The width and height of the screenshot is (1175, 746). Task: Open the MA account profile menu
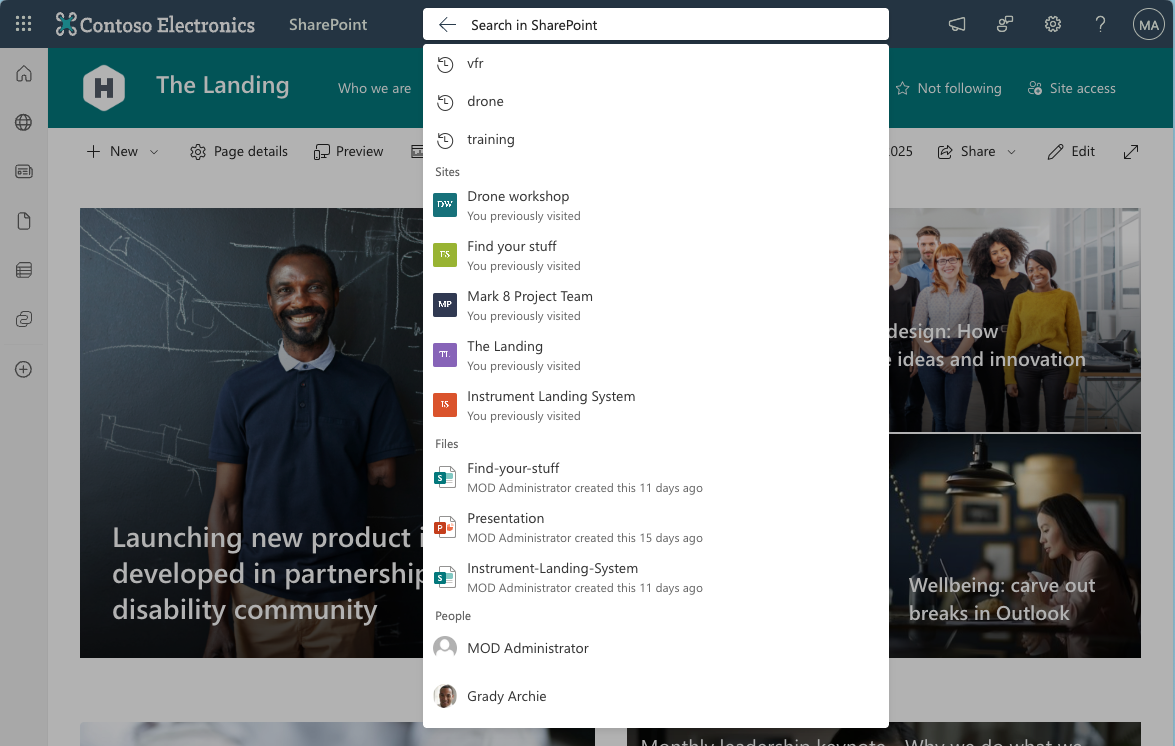(x=1147, y=25)
